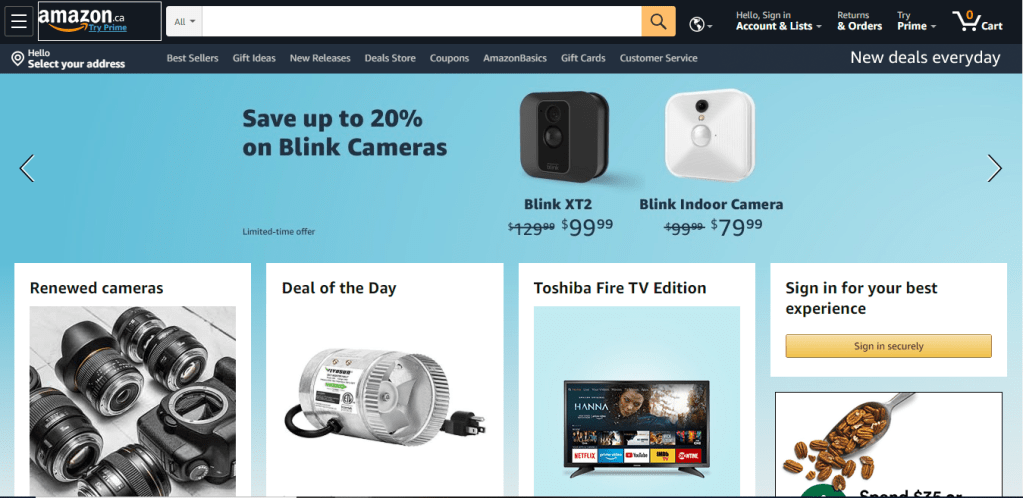
Task: Expand the All search category dropdown
Action: 185,22
